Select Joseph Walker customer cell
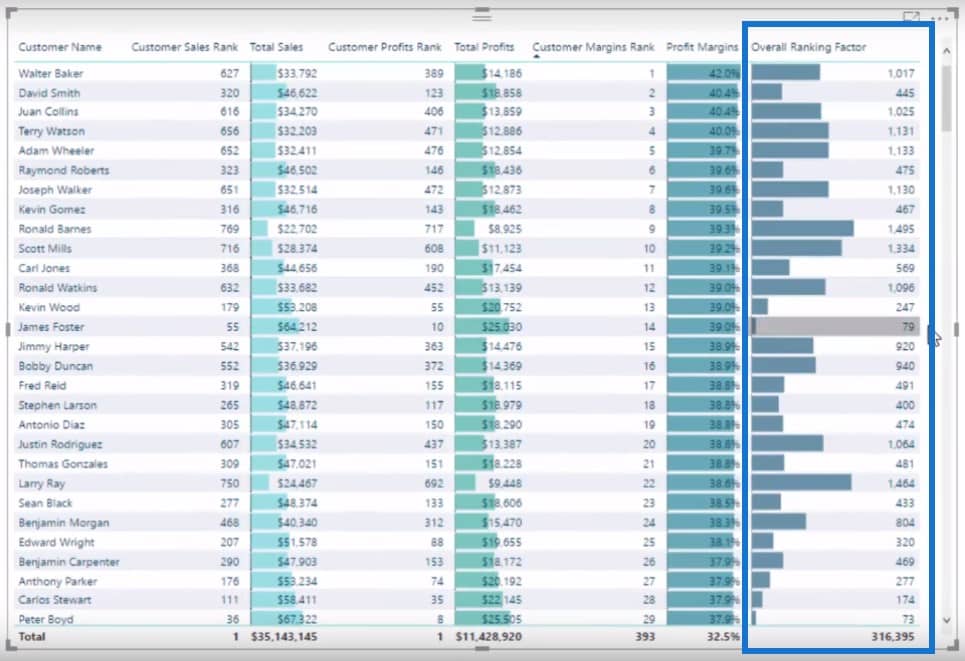 point(55,190)
